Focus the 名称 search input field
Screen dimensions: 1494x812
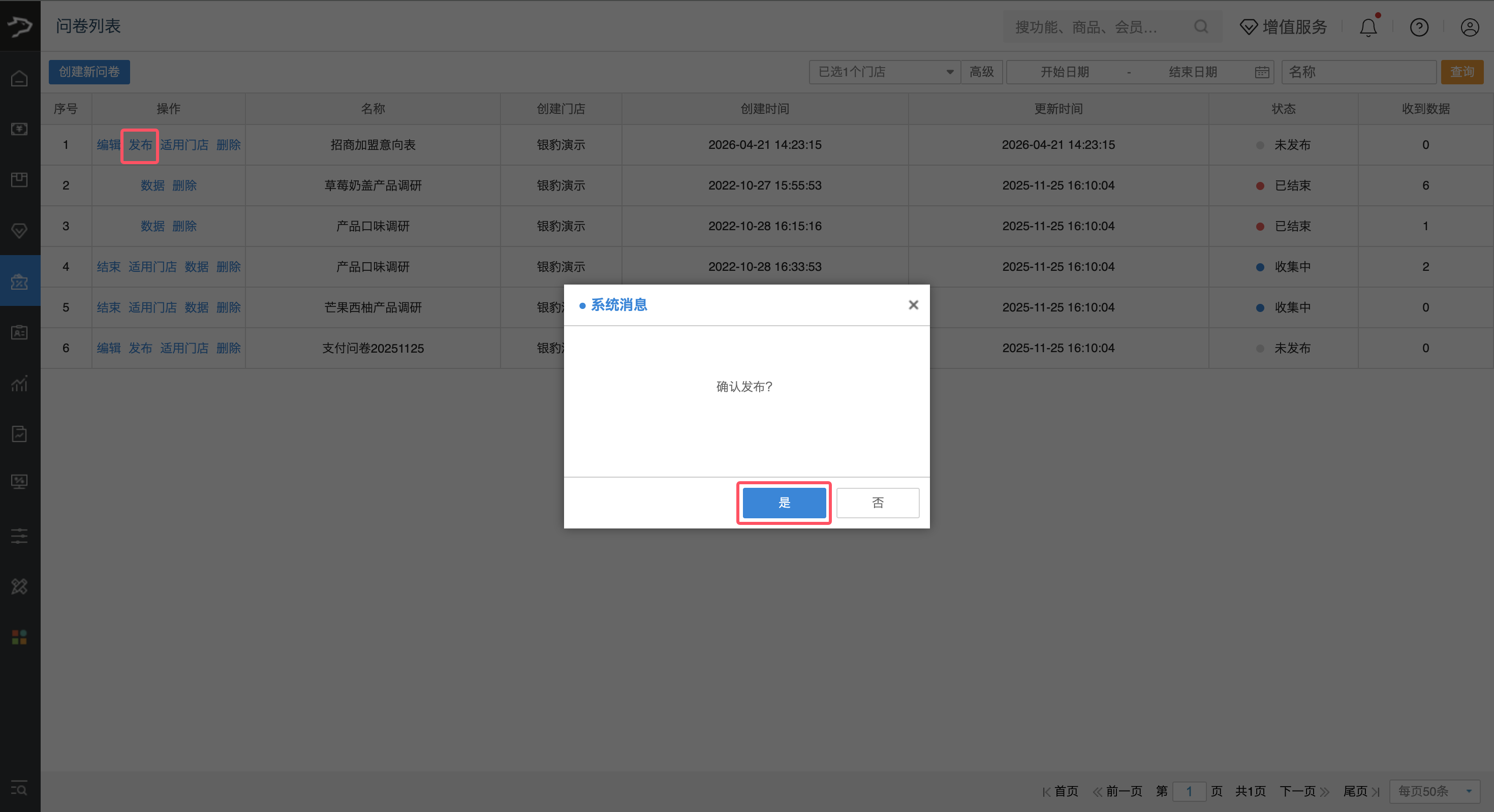[1358, 72]
